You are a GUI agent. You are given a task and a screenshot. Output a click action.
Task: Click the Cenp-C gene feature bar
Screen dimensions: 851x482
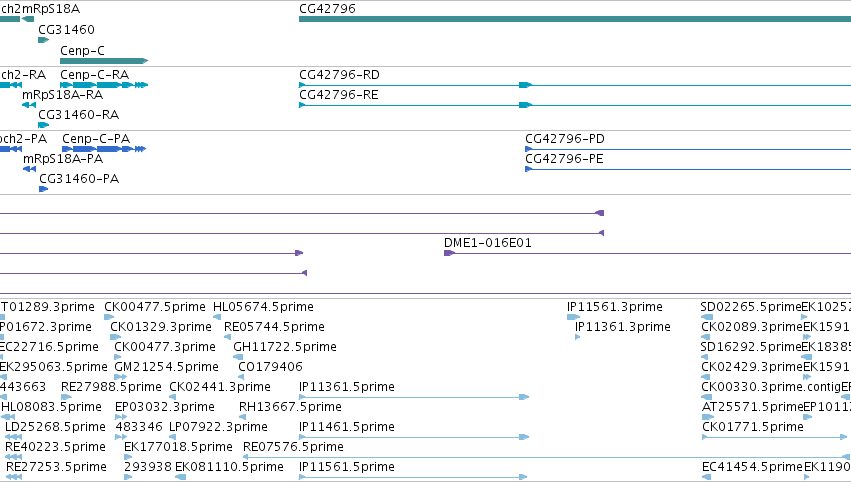pos(104,61)
